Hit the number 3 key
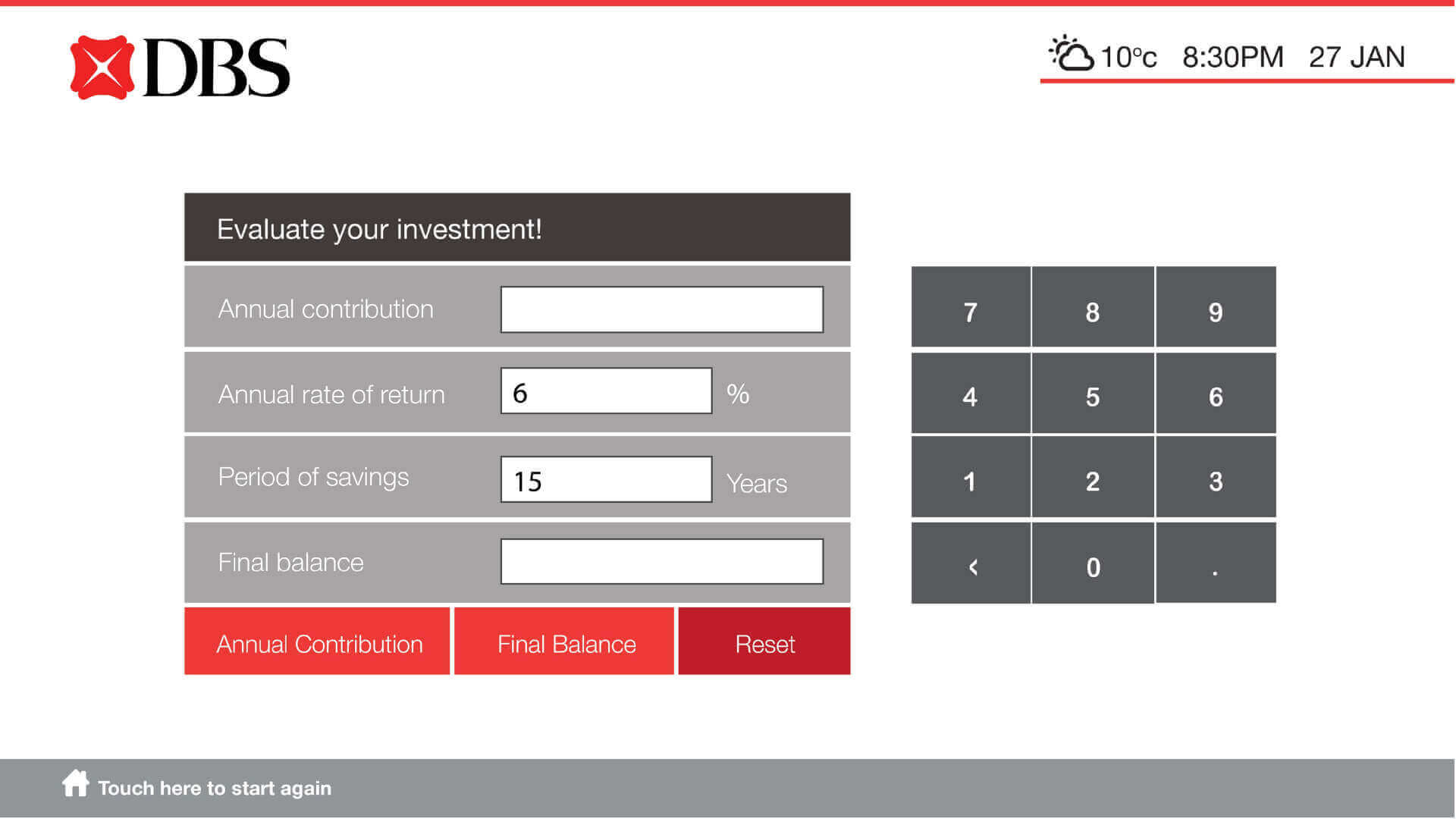1456x819 pixels. 1215,481
